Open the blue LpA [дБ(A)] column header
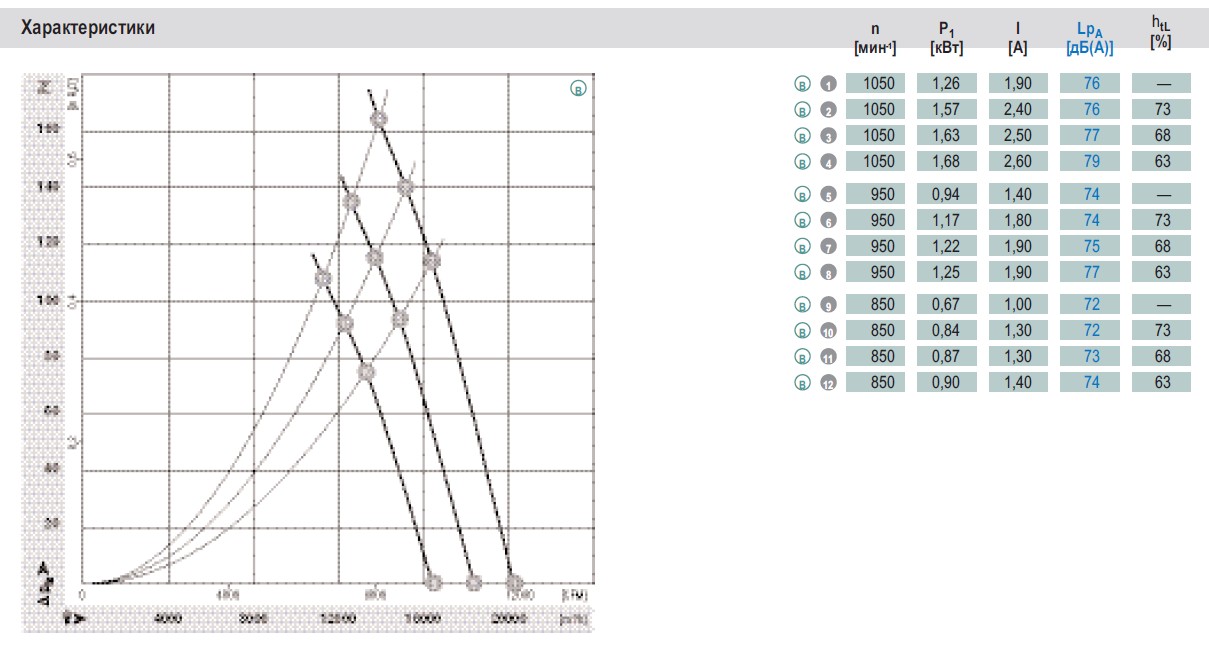 pyautogui.click(x=1090, y=39)
